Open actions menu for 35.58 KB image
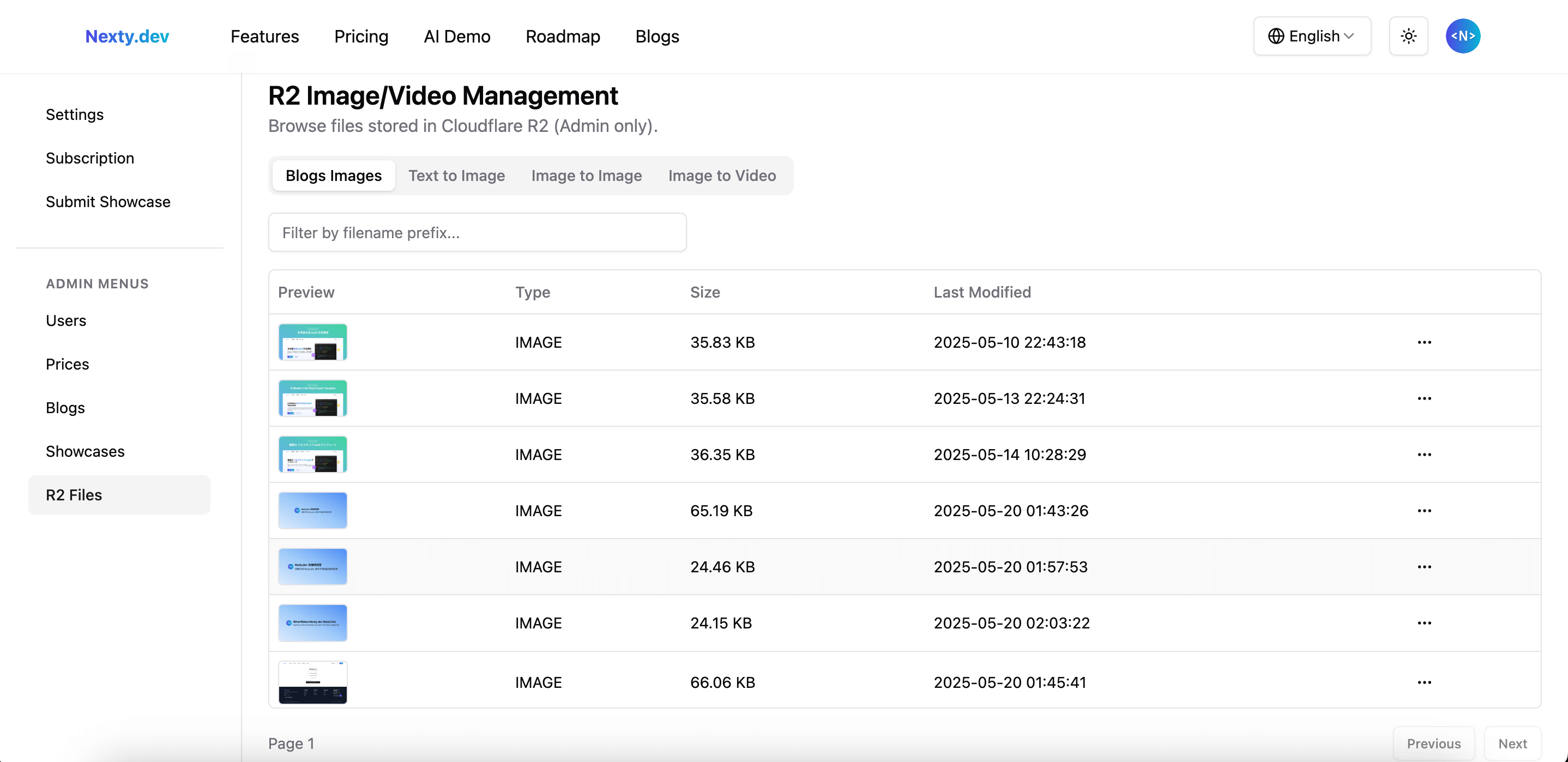The width and height of the screenshot is (1568, 762). tap(1424, 398)
